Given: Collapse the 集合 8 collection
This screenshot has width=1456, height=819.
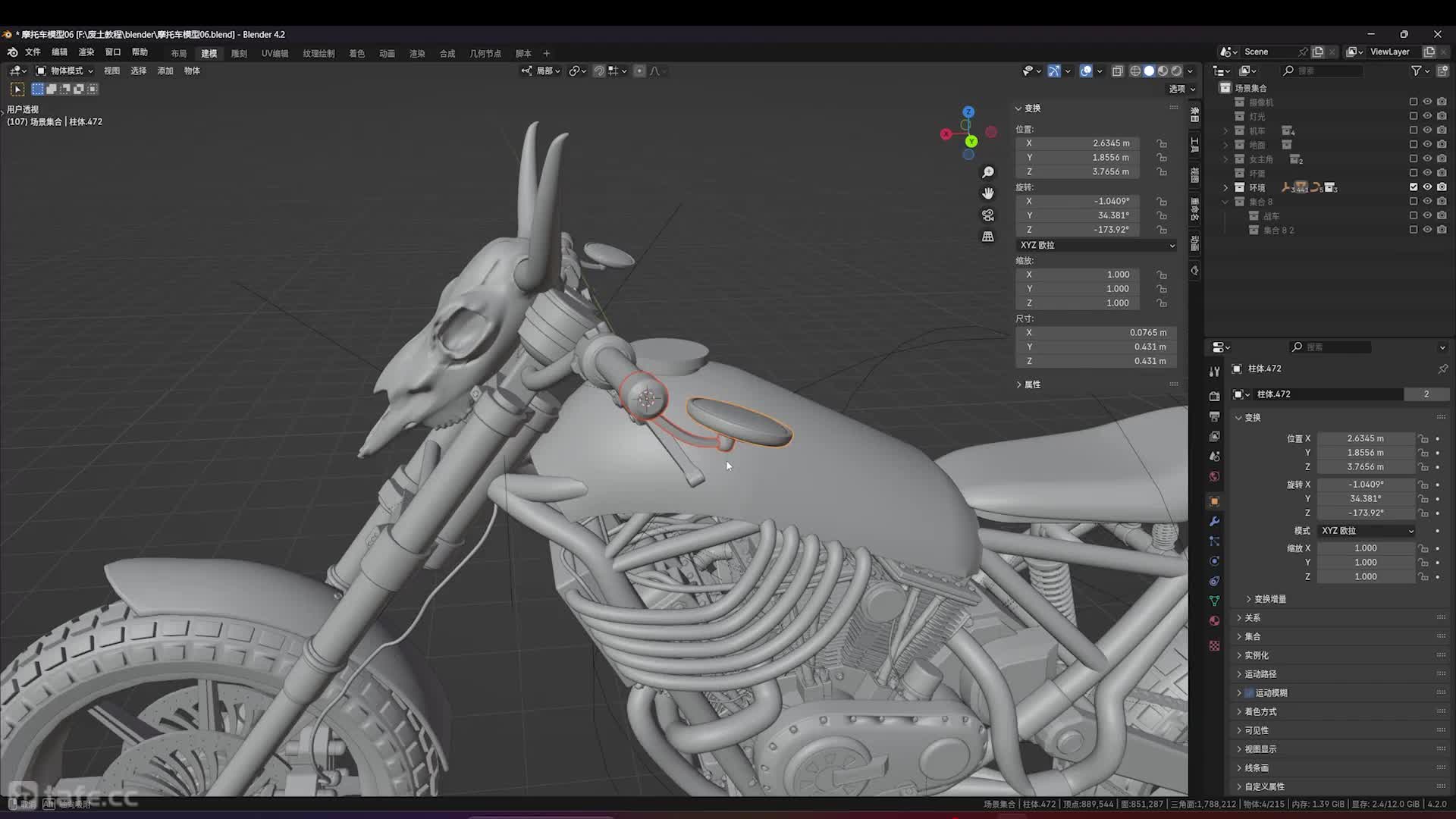Looking at the screenshot, I should [x=1225, y=202].
